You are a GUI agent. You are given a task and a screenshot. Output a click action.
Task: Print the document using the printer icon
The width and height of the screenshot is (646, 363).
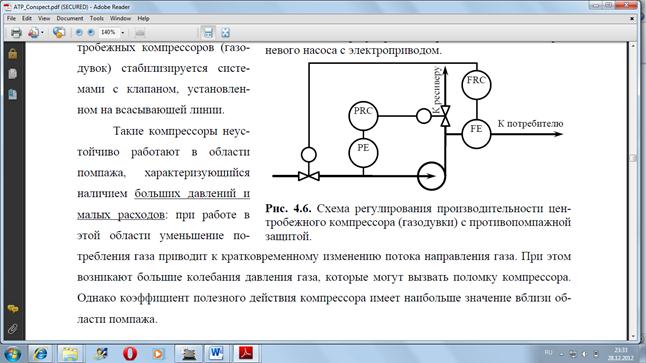pyautogui.click(x=16, y=33)
